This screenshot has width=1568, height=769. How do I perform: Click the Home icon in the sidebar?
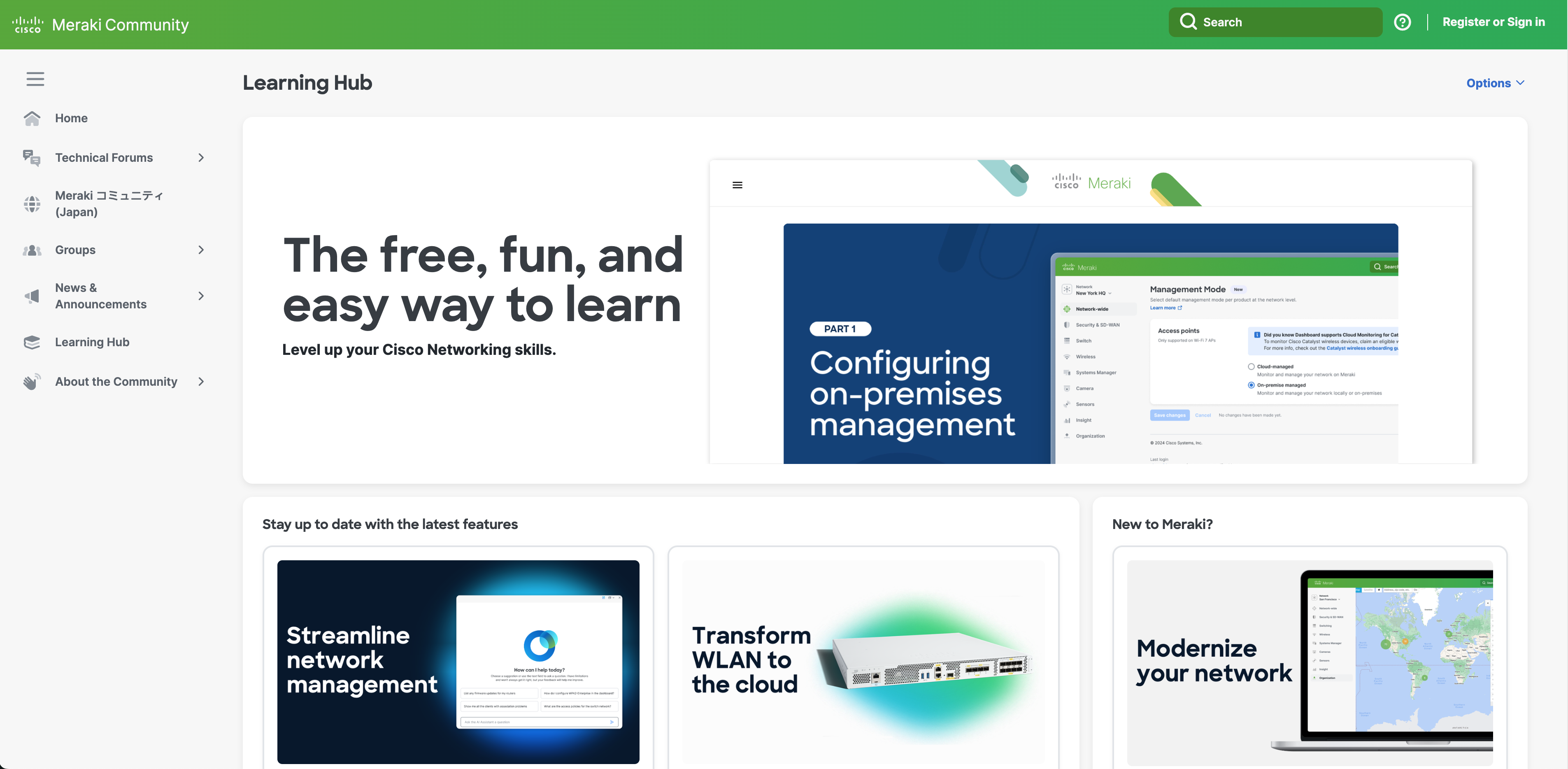32,117
